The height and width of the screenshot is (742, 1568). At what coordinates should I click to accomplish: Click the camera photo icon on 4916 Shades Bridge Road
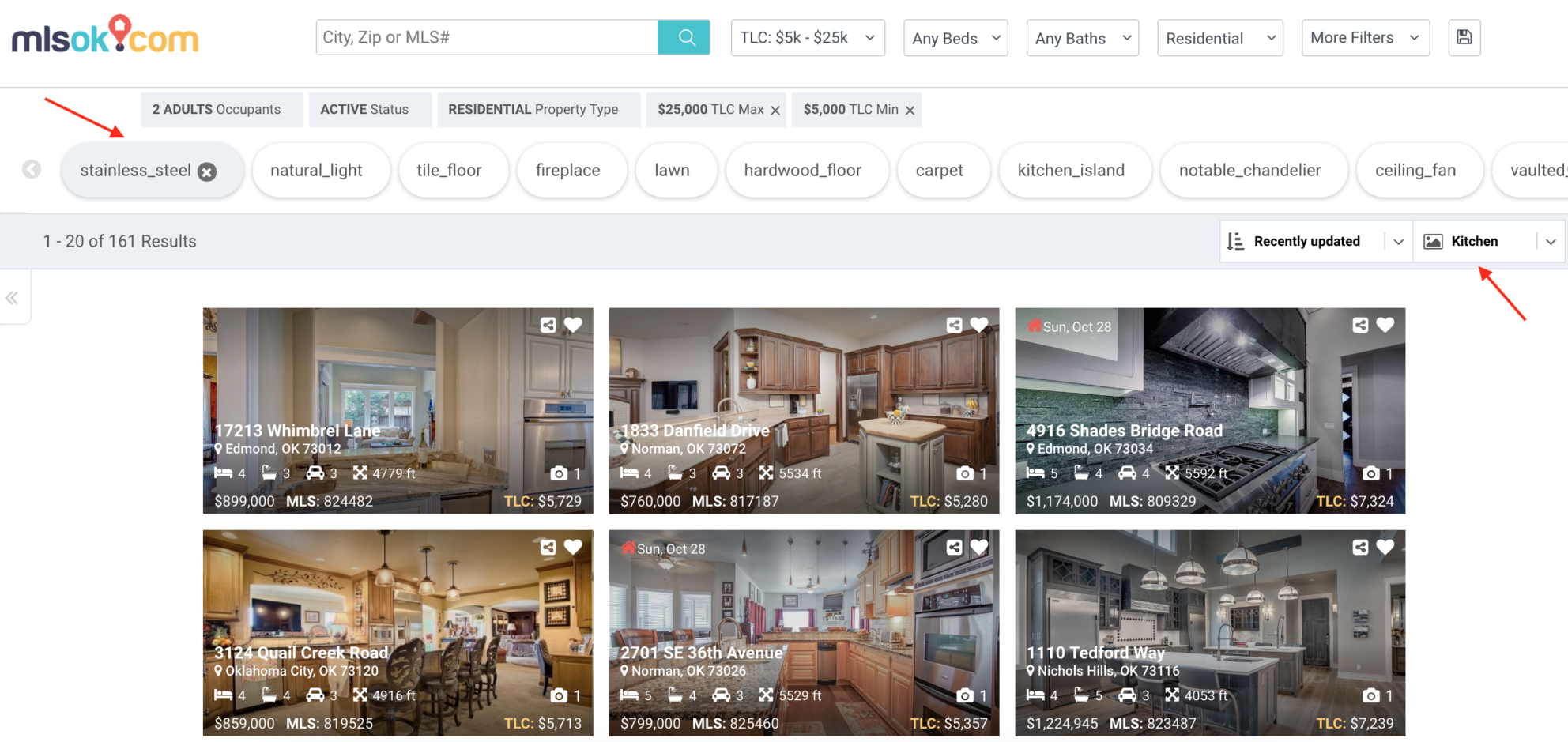click(x=1373, y=473)
